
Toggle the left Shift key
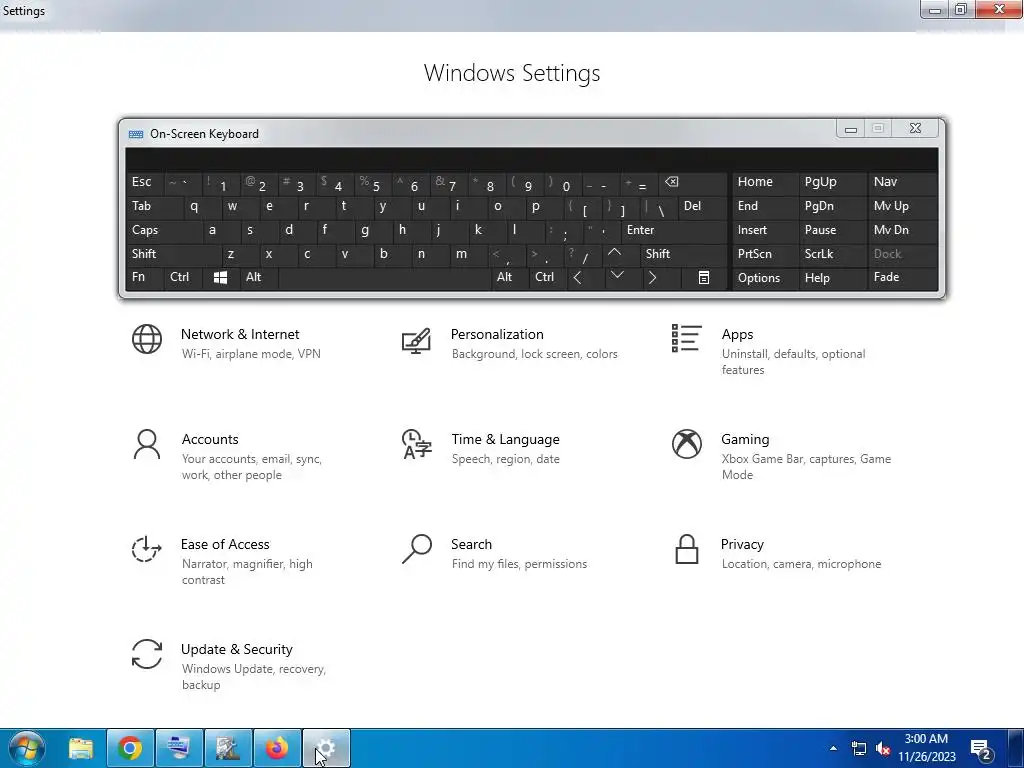(x=173, y=253)
